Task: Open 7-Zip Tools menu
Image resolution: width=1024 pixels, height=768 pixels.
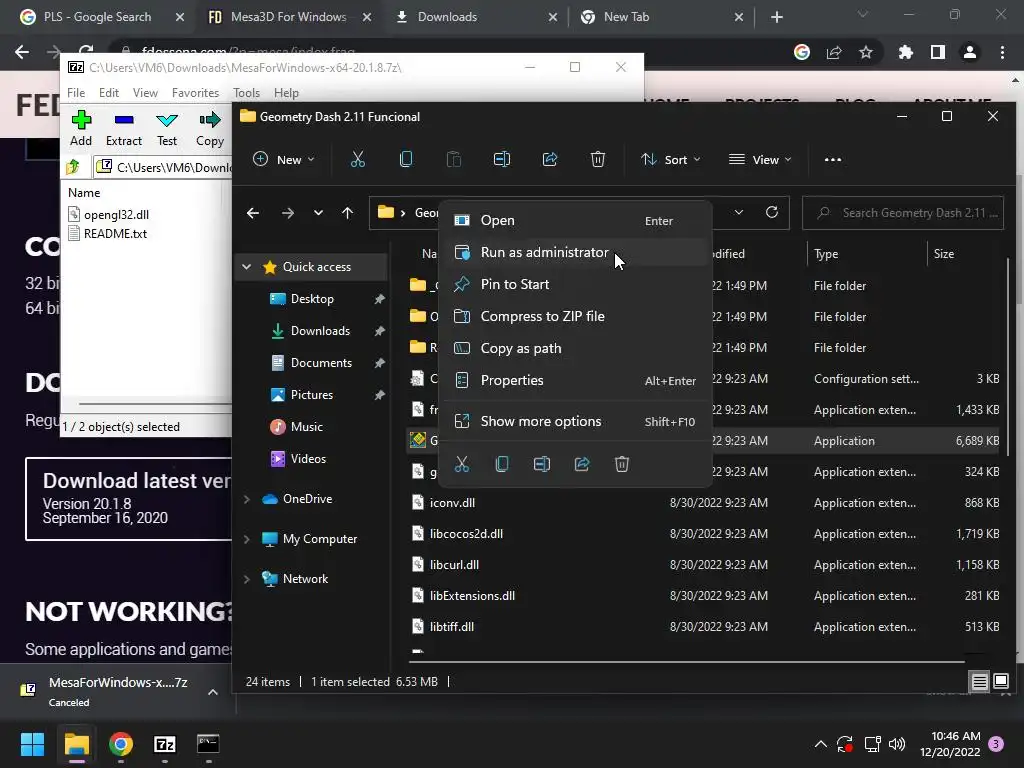Action: [x=246, y=93]
